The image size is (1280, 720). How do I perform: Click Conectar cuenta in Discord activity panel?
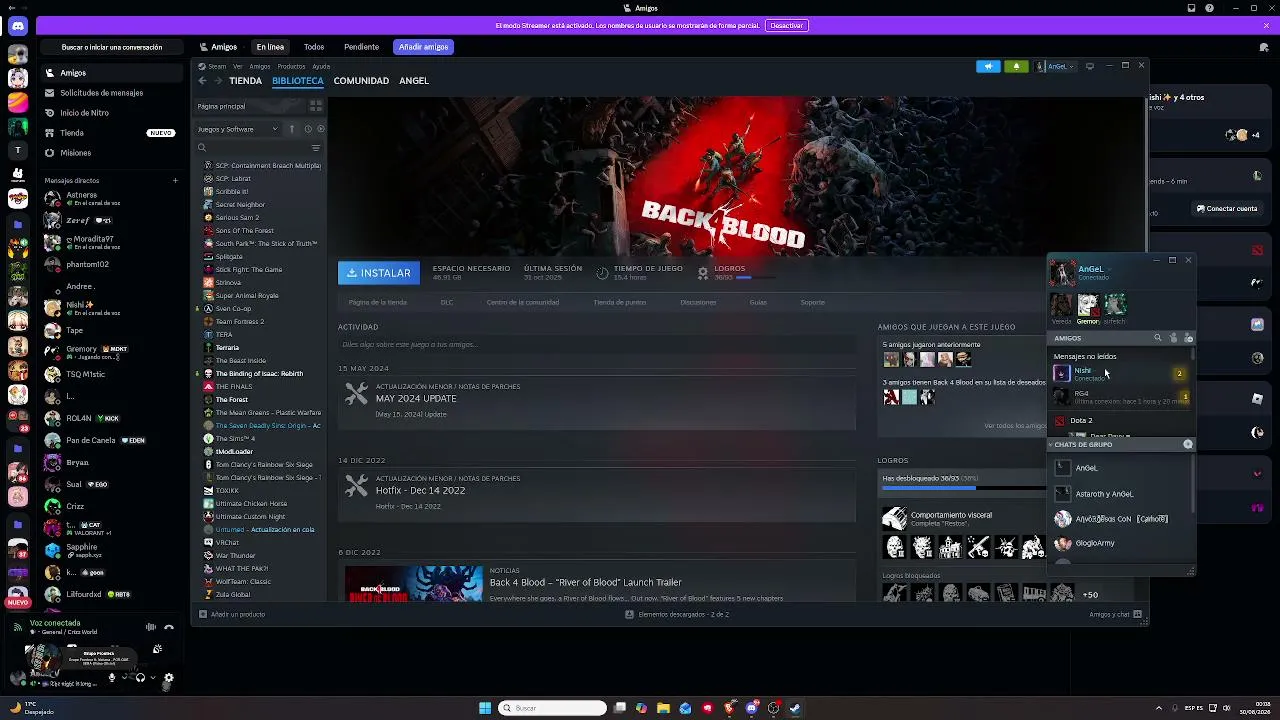1227,209
